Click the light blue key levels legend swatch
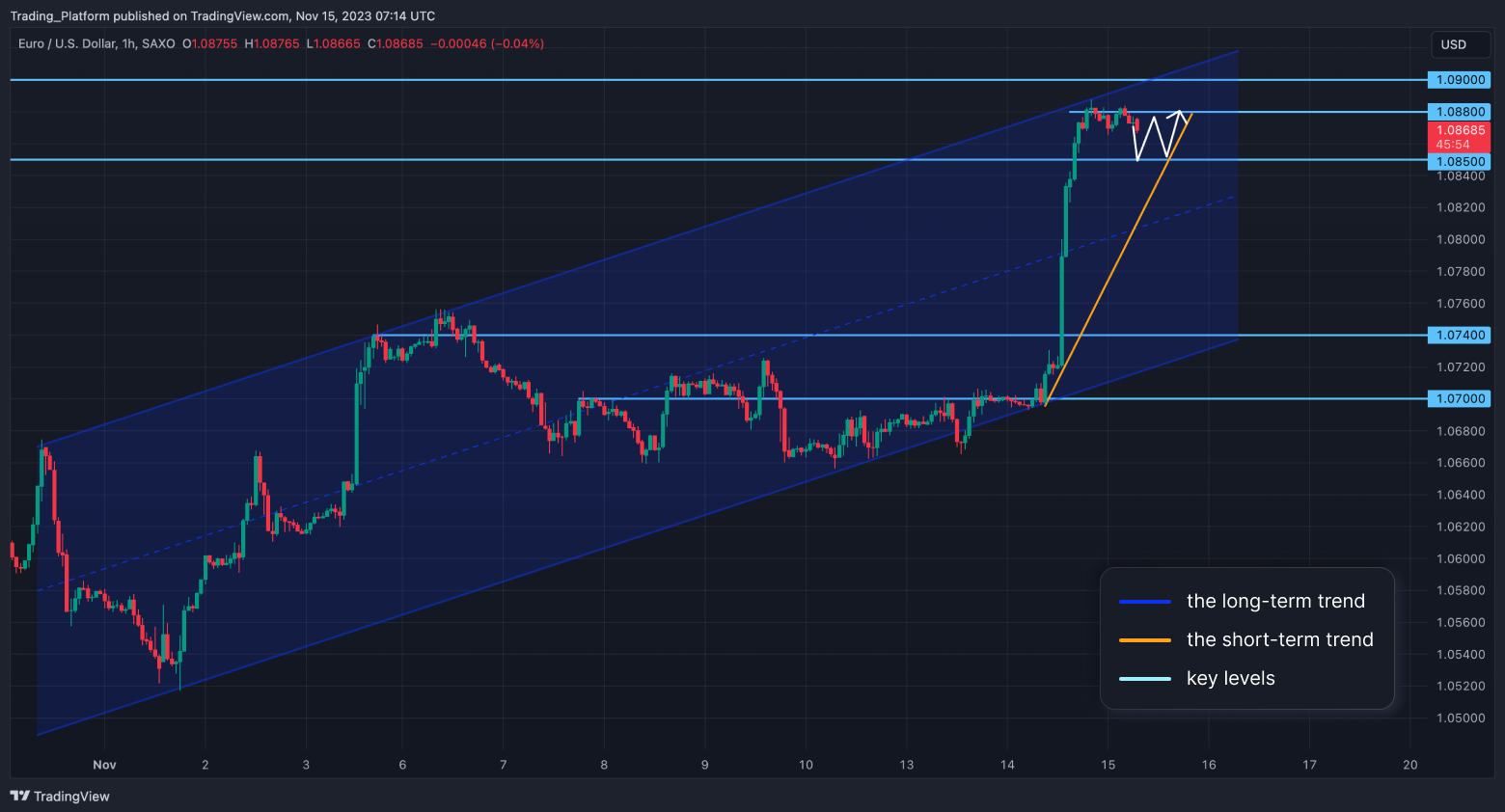1505x812 pixels. (1145, 679)
